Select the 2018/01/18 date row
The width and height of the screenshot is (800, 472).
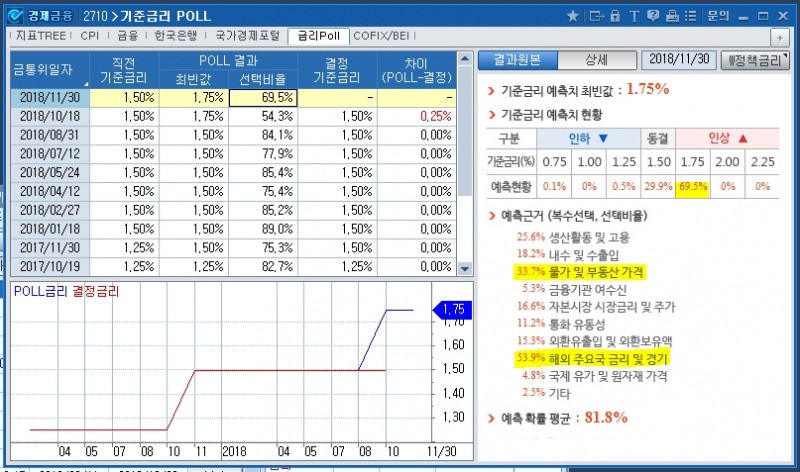tap(50, 229)
